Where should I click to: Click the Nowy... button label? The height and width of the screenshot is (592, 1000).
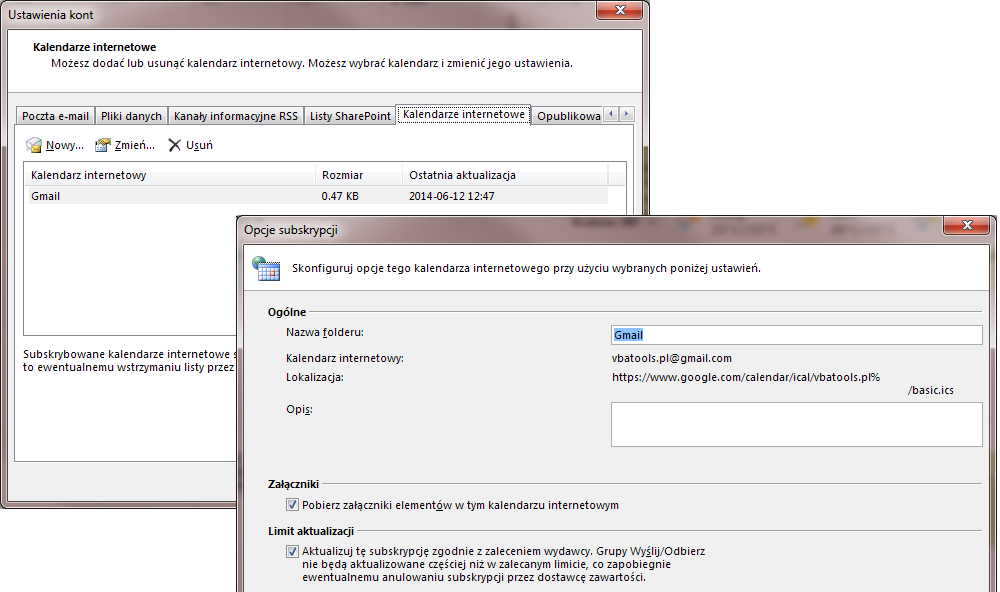pyautogui.click(x=64, y=145)
